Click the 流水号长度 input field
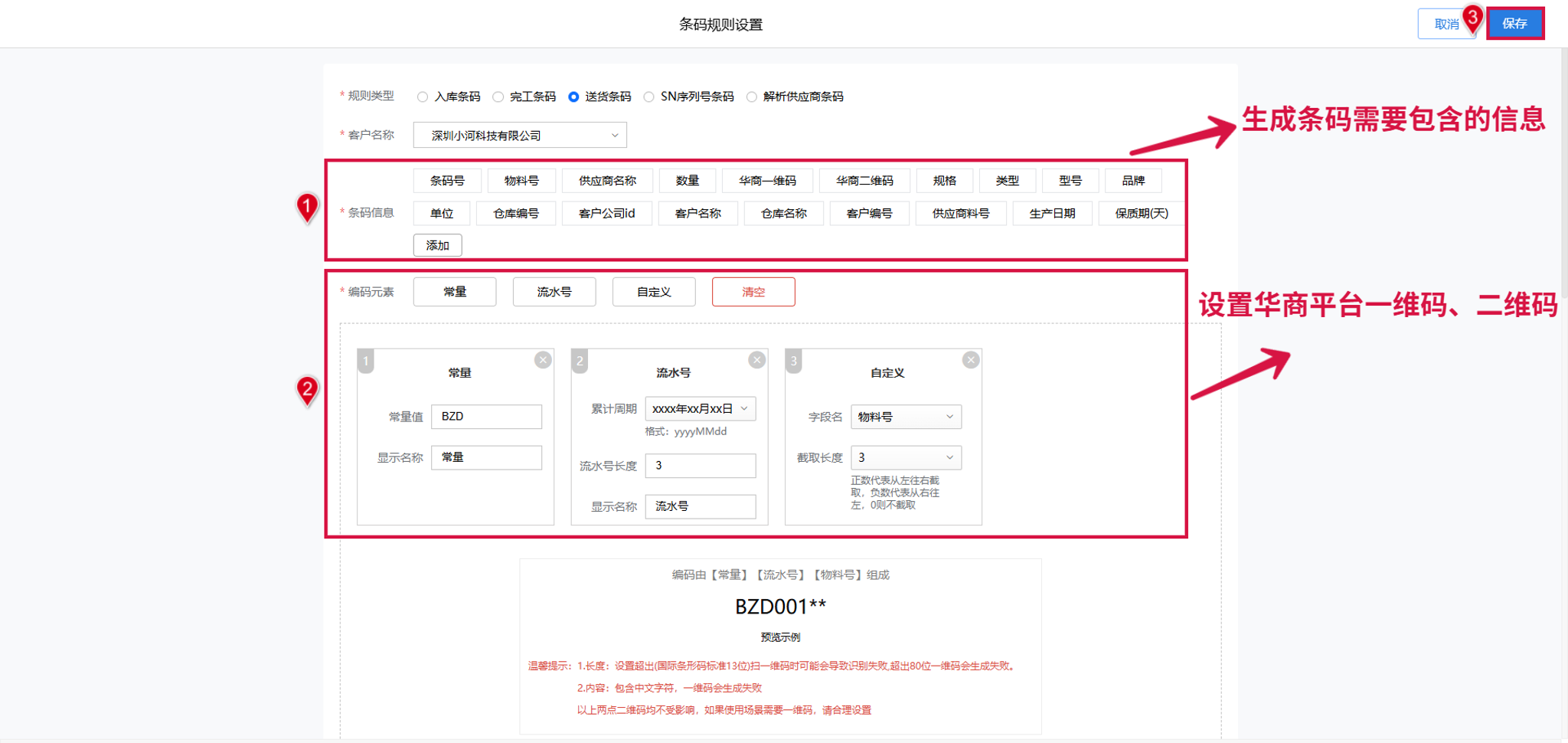Viewport: 1568px width, 743px height. (x=701, y=466)
